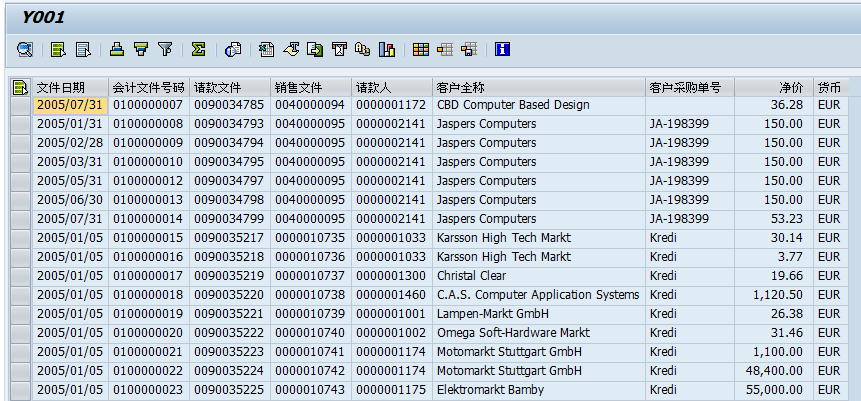
Task: Send the list to a mail recipient
Action: tap(339, 49)
